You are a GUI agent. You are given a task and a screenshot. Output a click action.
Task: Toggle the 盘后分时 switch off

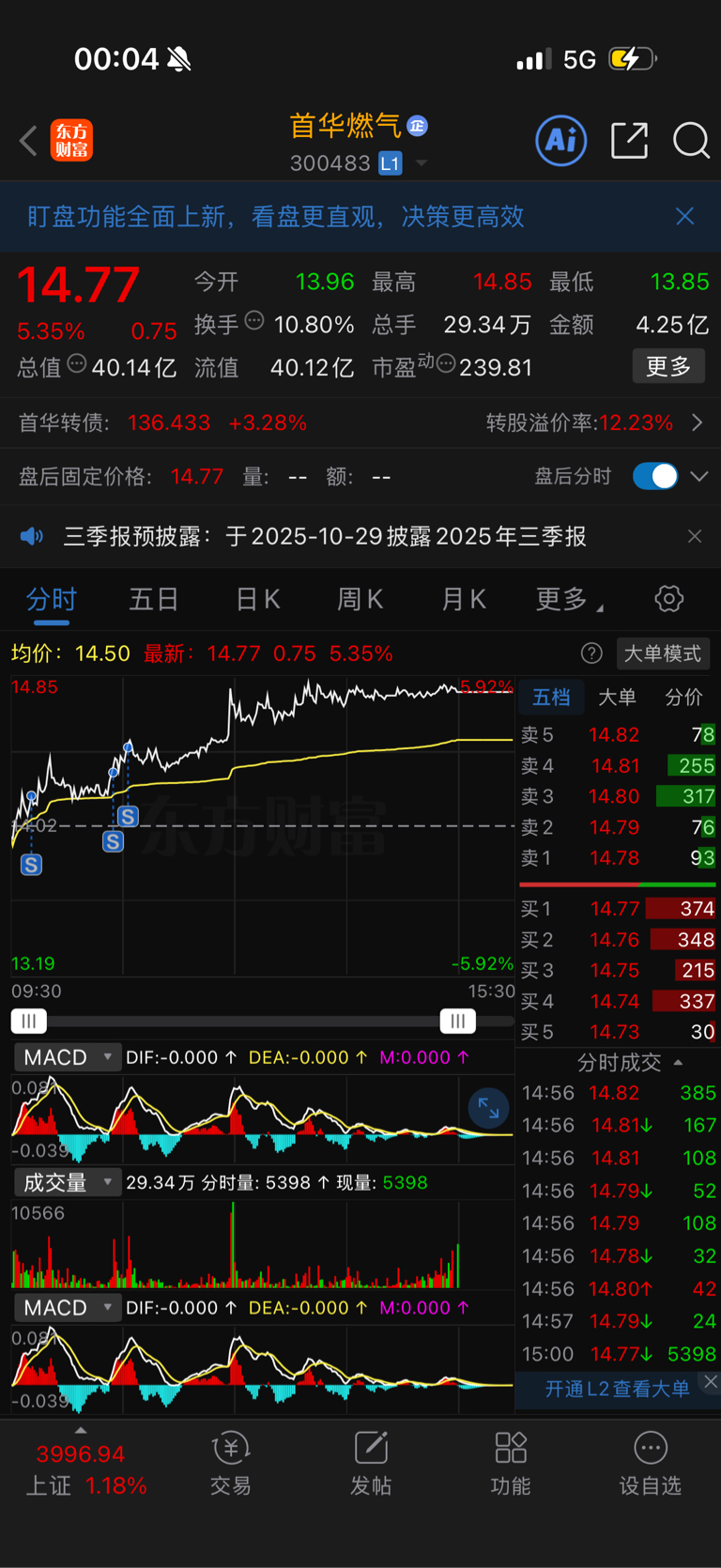coord(655,476)
